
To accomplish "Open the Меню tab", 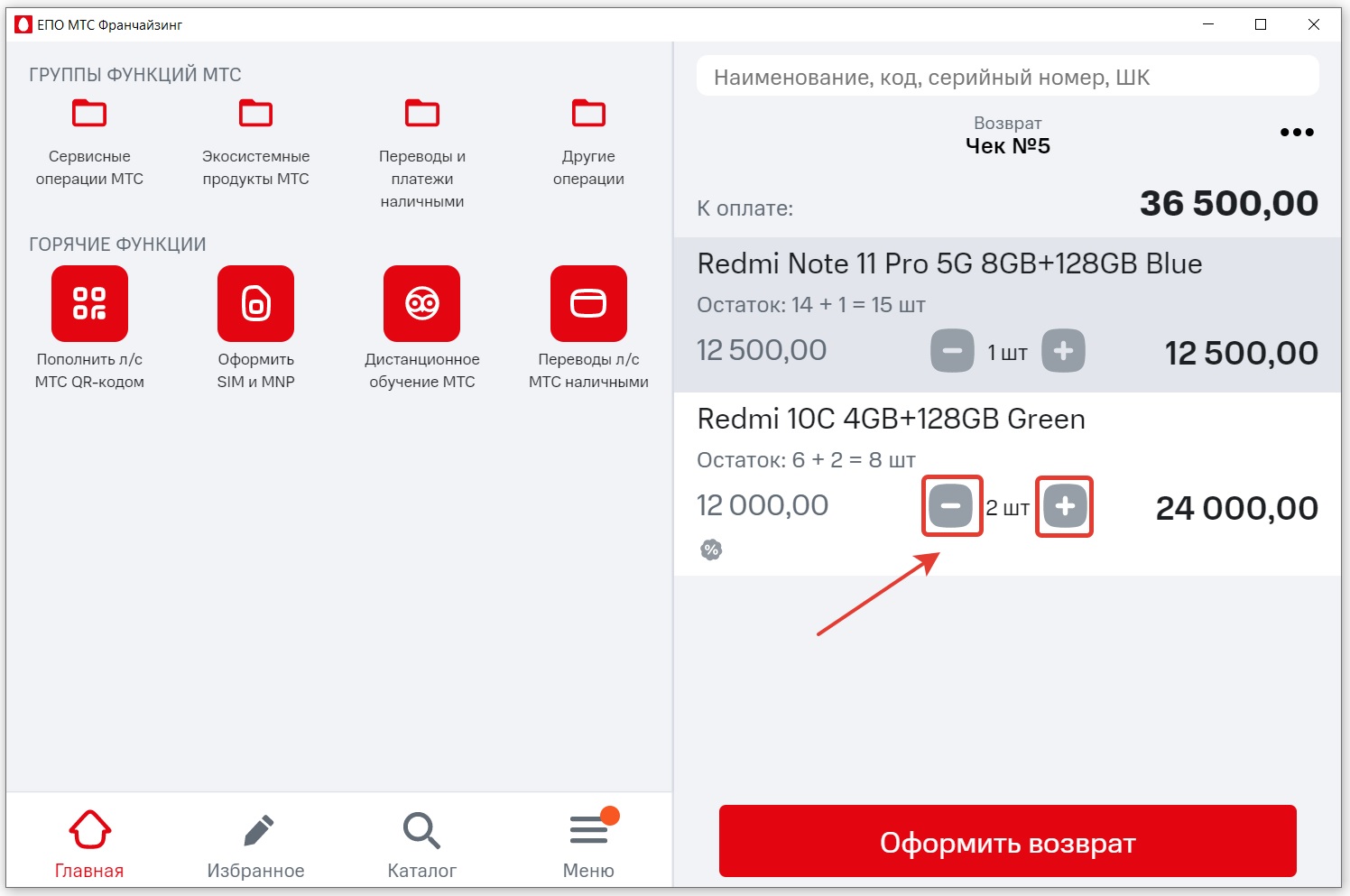I will [588, 844].
